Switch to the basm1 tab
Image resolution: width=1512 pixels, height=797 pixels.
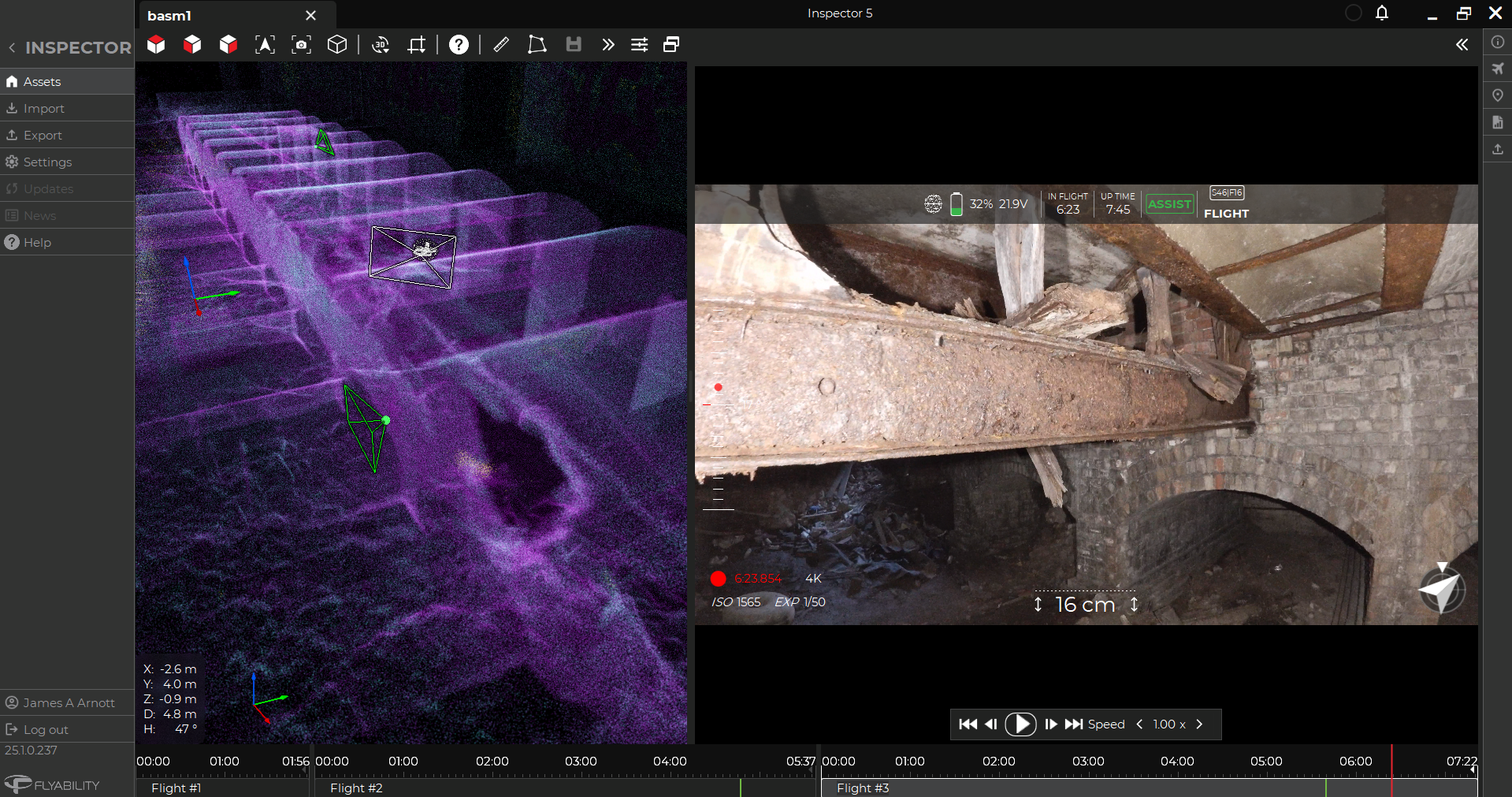(x=170, y=16)
